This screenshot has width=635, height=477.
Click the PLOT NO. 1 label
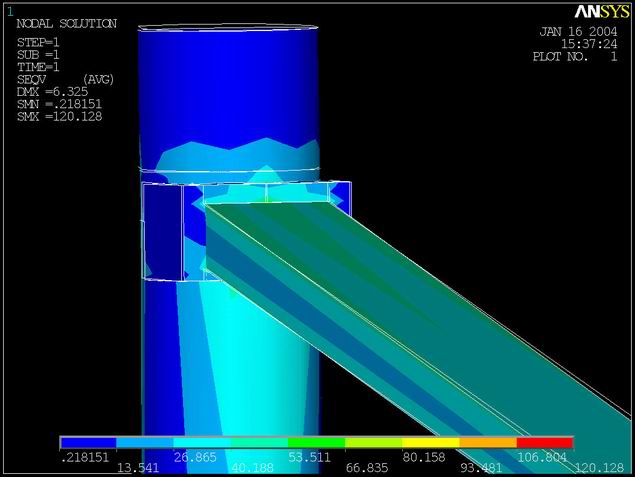pos(575,56)
